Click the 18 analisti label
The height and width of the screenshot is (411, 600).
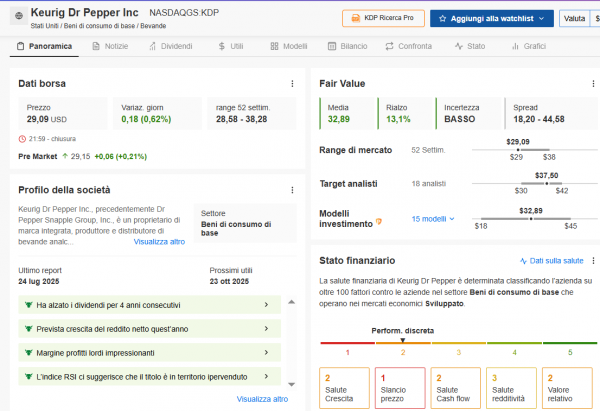[429, 184]
